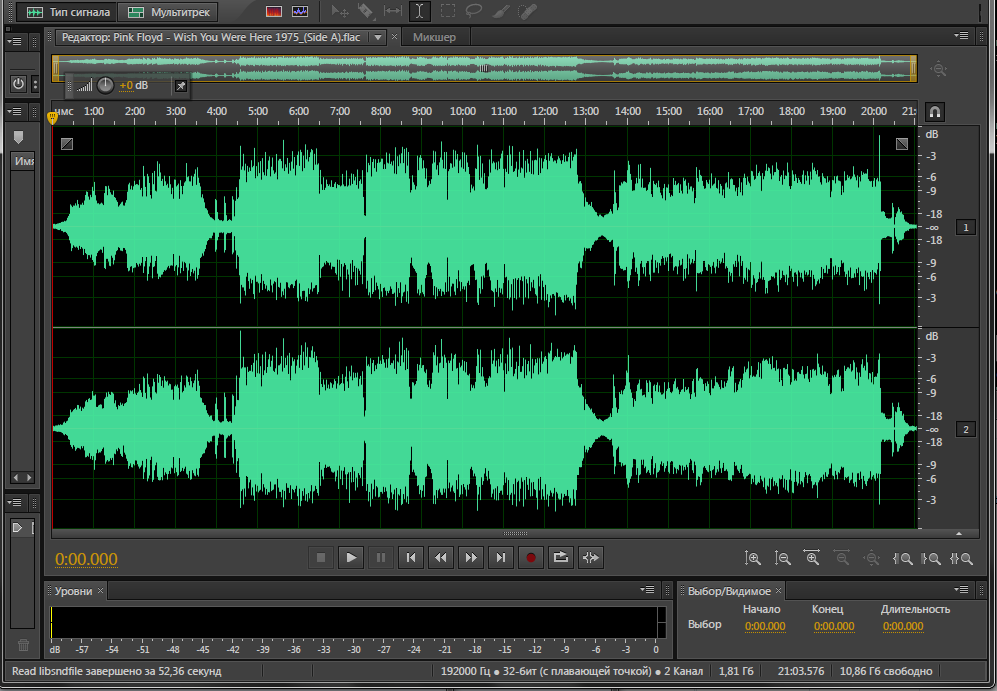Zoom out full in overview navigator

coord(939,69)
